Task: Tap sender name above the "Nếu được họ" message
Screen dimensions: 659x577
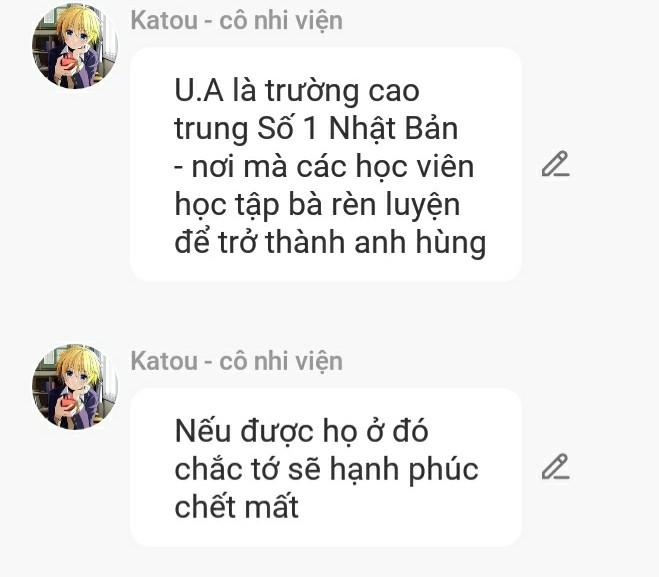Action: 237,361
